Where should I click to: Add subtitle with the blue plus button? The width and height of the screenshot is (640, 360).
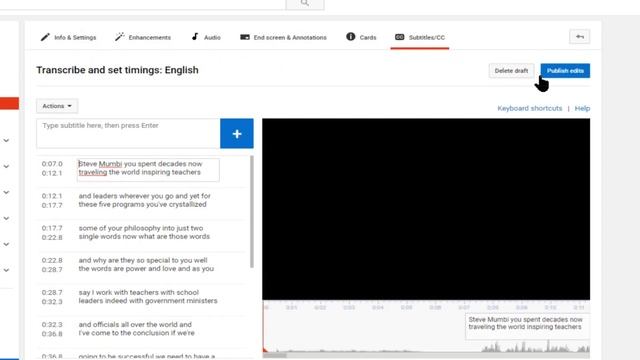point(237,133)
